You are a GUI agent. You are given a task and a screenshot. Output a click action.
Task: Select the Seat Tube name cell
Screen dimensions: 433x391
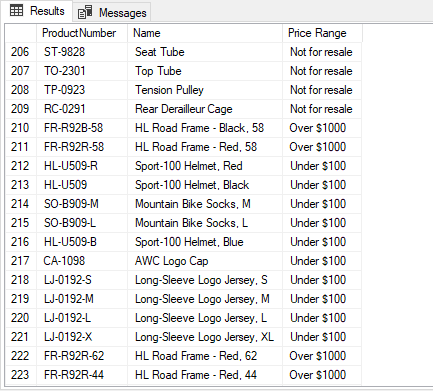[205, 52]
